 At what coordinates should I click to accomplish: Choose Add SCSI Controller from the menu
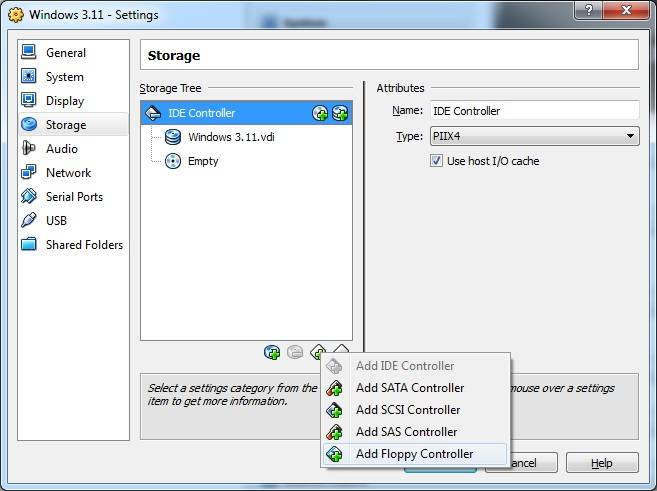tap(408, 410)
